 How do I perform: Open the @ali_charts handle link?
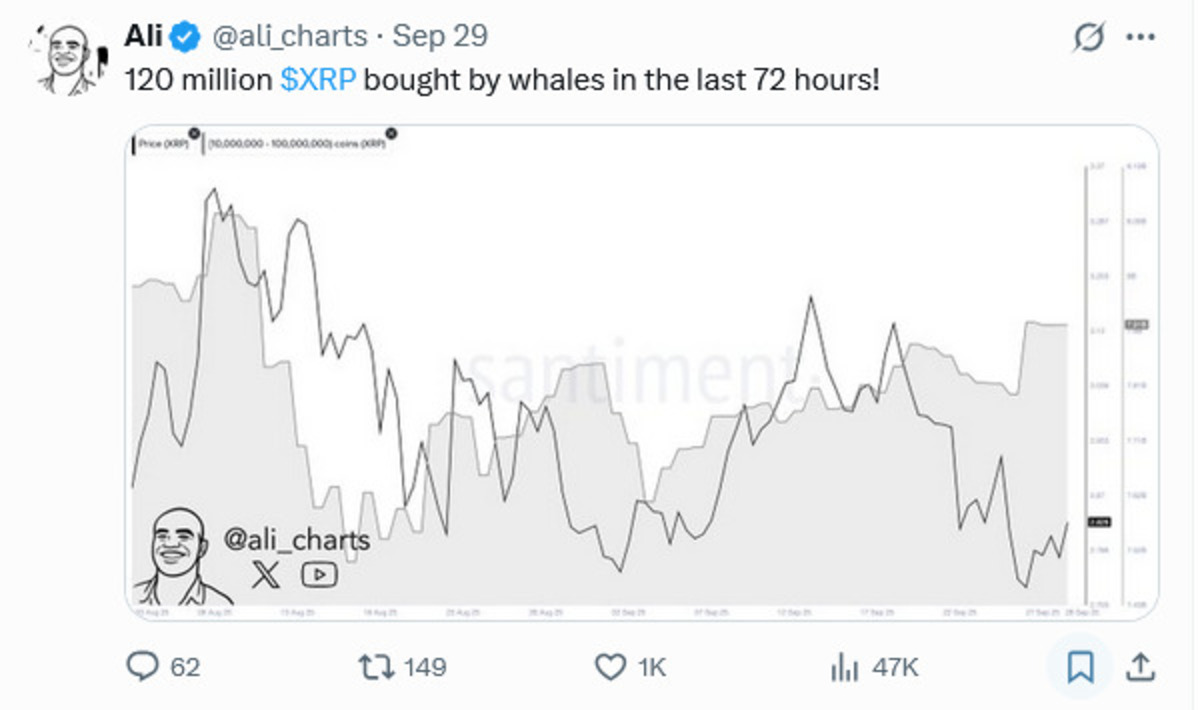click(x=288, y=37)
